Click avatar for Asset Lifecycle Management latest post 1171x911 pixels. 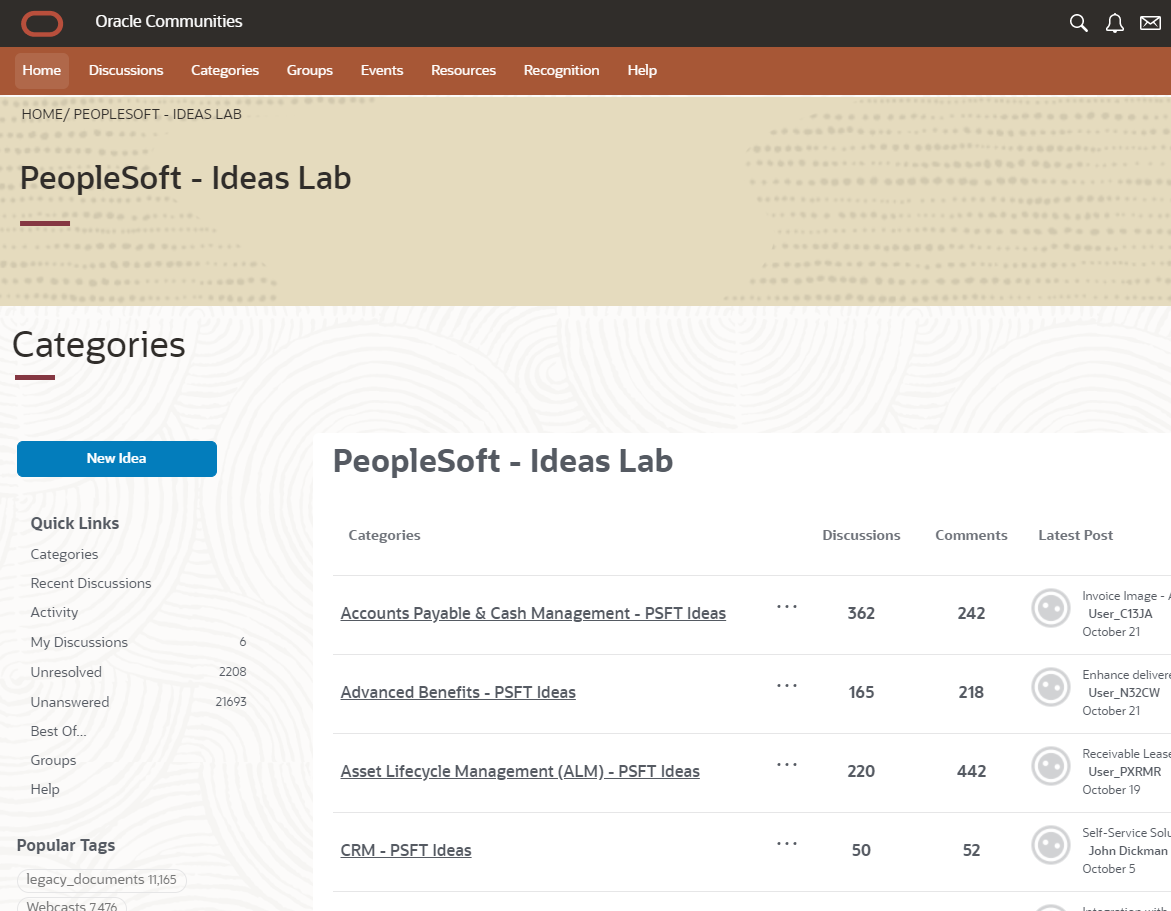pos(1050,766)
